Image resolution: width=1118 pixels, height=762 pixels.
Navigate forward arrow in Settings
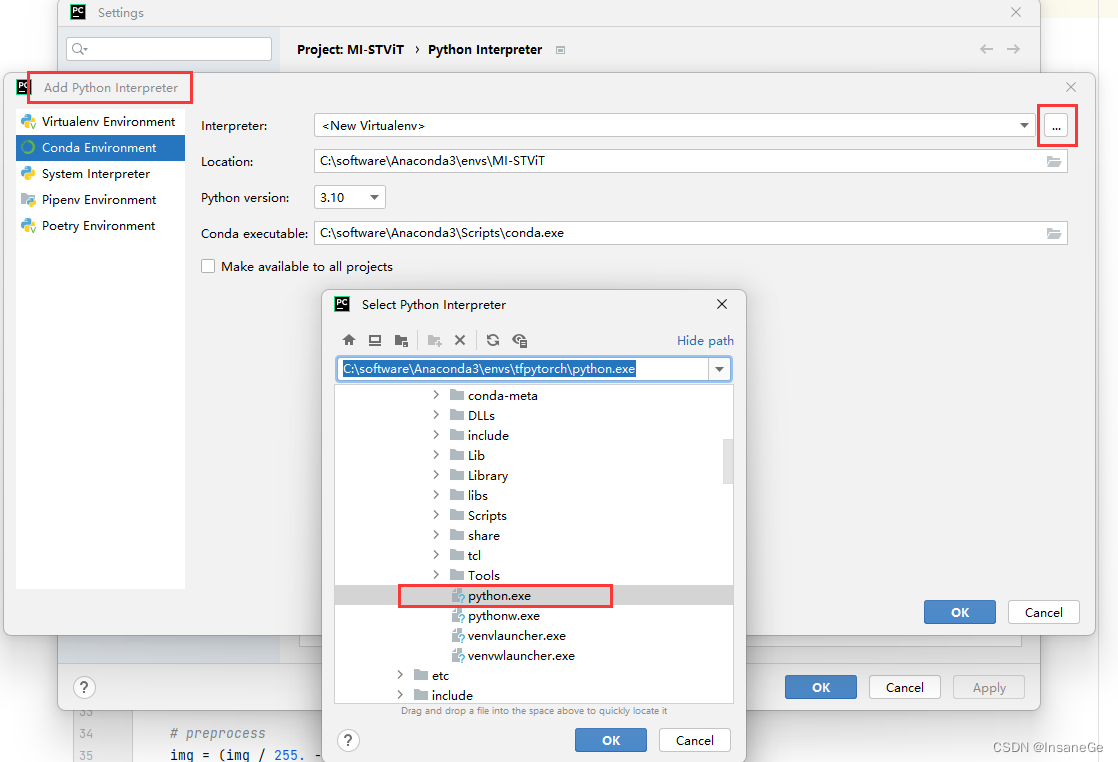(x=1013, y=49)
